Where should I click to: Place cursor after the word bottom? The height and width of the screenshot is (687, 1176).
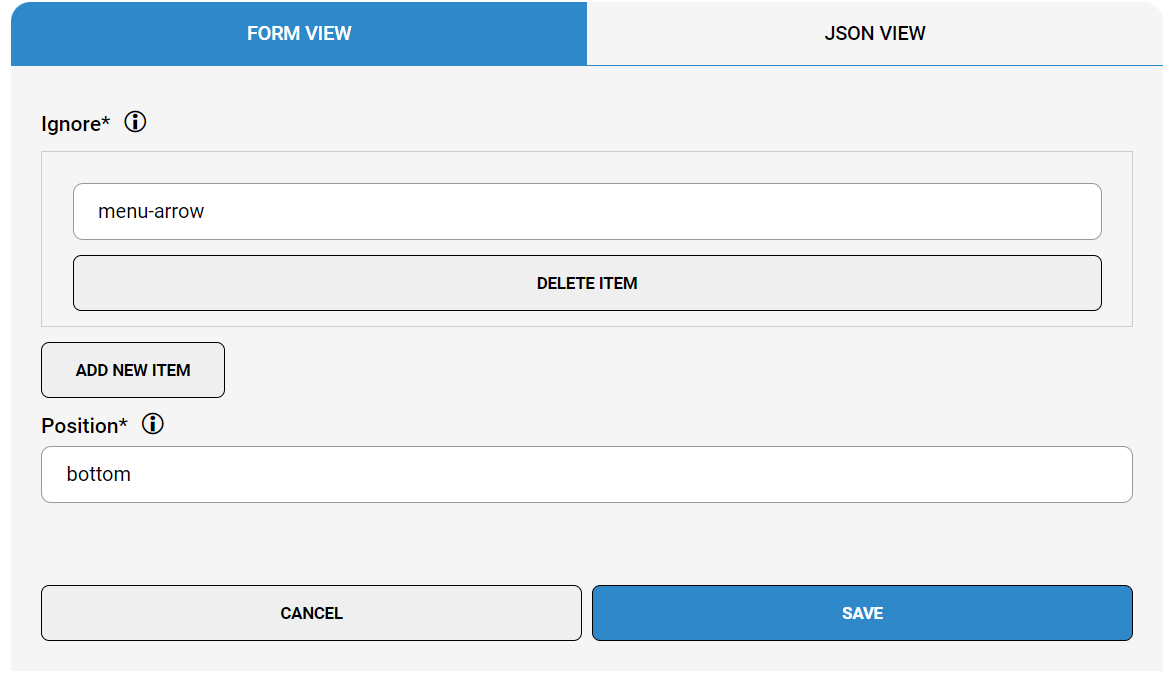pos(134,474)
